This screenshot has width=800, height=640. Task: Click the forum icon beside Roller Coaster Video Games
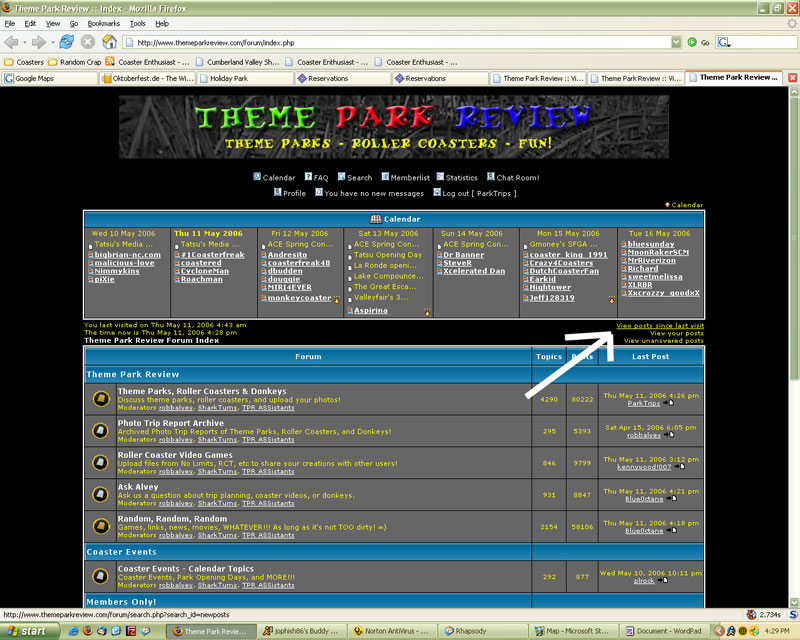(101, 462)
